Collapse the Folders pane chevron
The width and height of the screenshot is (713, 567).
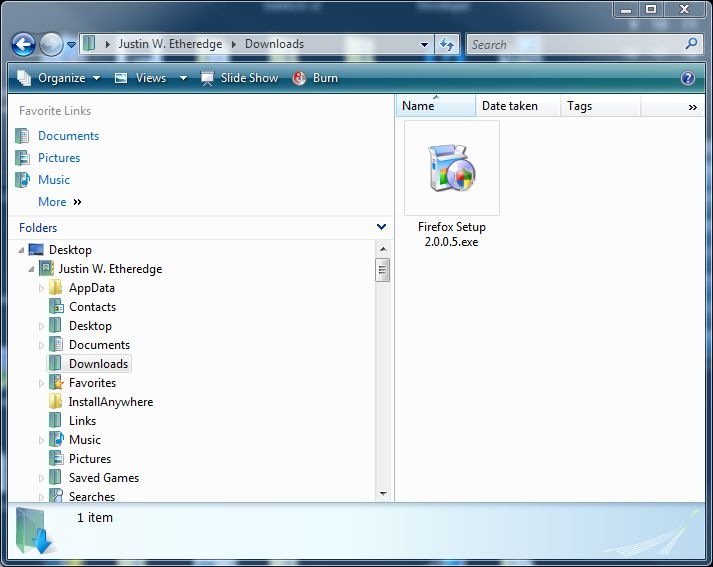coord(382,227)
